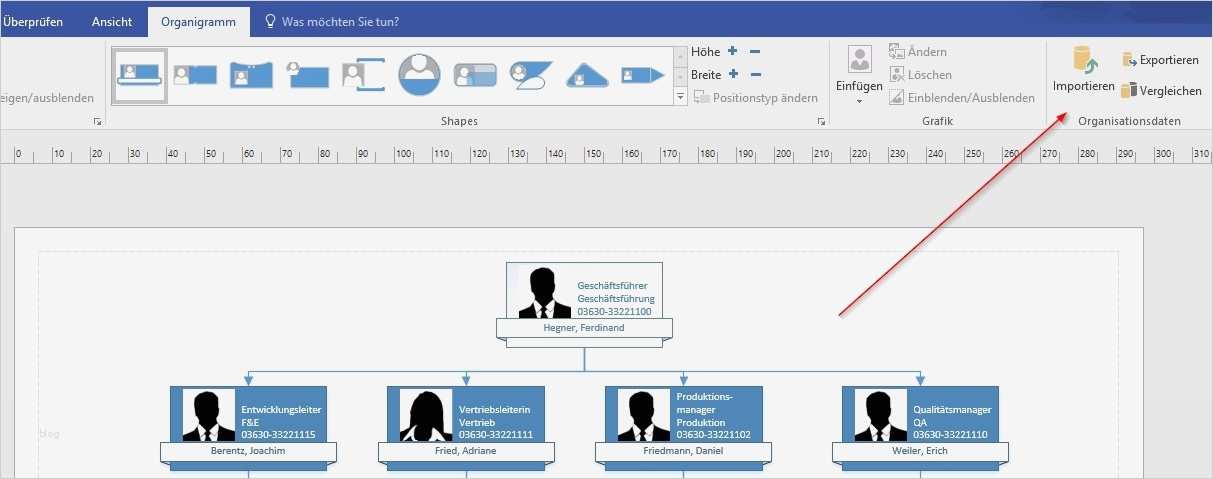Screen dimensions: 1213x479
Task: Open the Überprüfen ribbon tab
Action: [33, 21]
